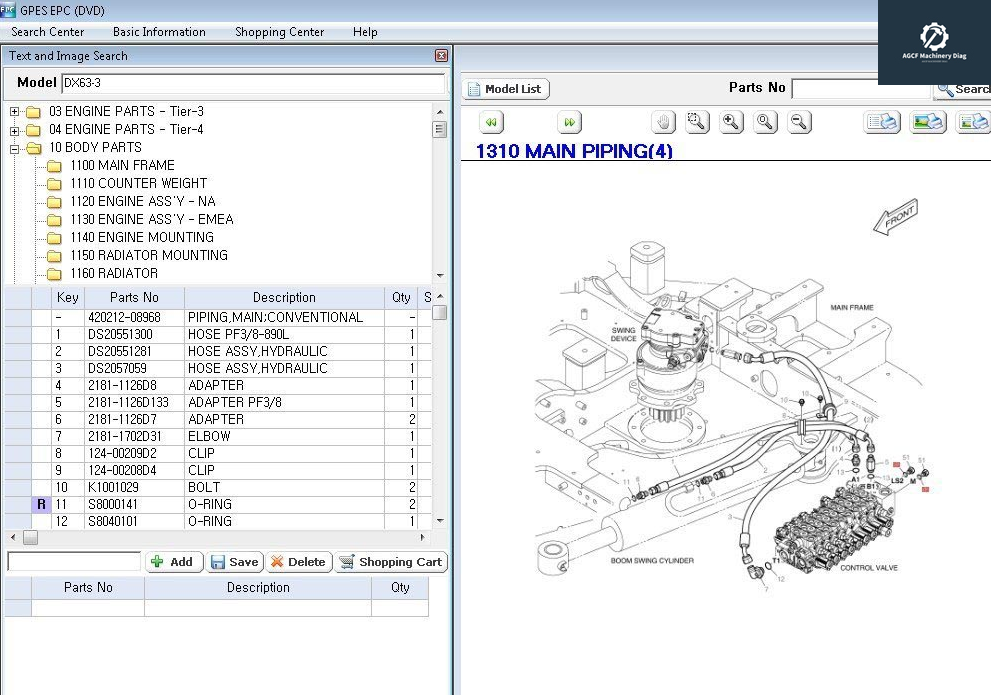Go to the previous diagram page
This screenshot has height=695, width=991.
pos(491,122)
